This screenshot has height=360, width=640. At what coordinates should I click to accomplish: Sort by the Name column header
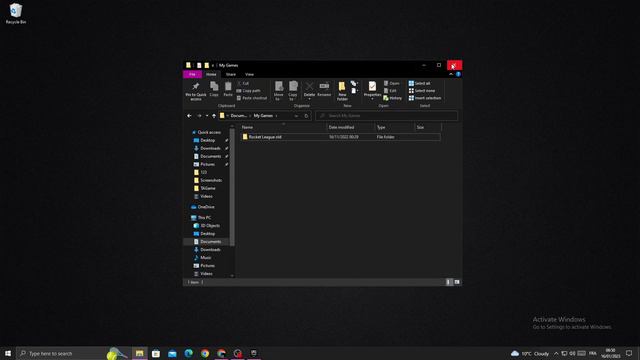tap(283, 127)
